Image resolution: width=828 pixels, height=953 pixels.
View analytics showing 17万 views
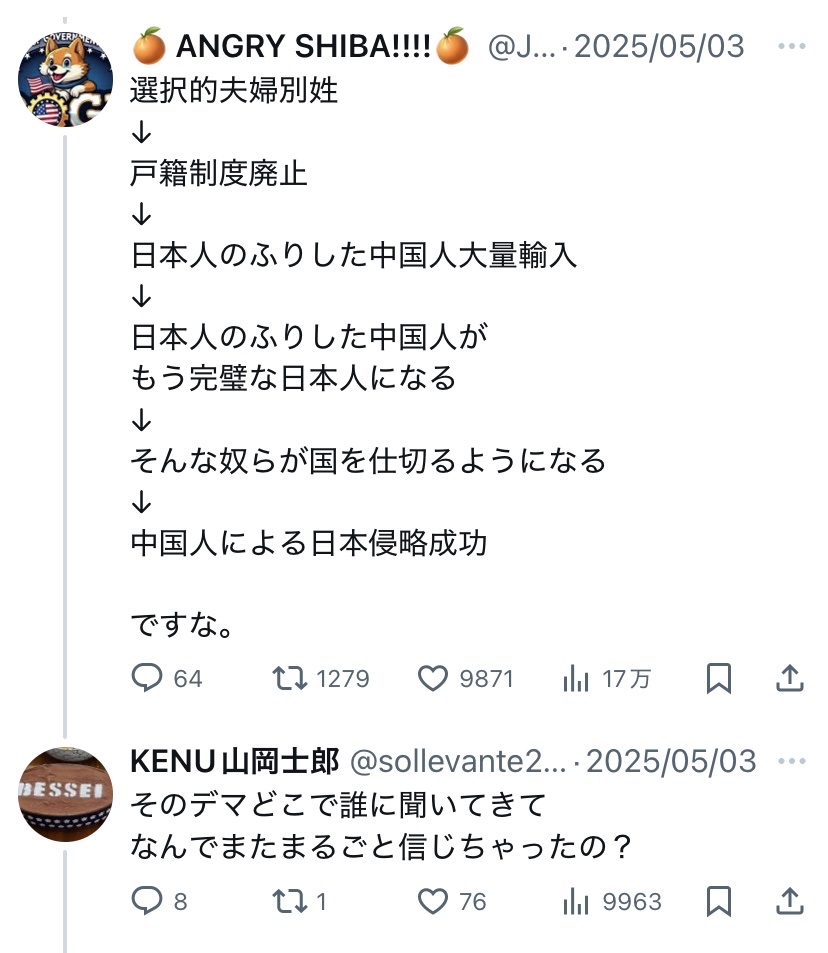(577, 679)
